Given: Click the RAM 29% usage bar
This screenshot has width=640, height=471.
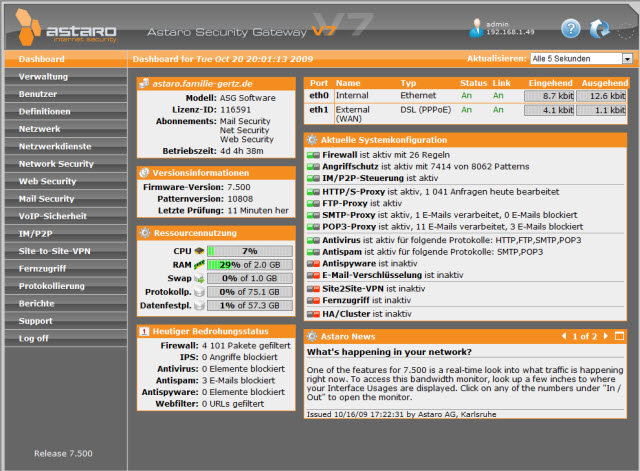Looking at the screenshot, I should pyautogui.click(x=250, y=265).
